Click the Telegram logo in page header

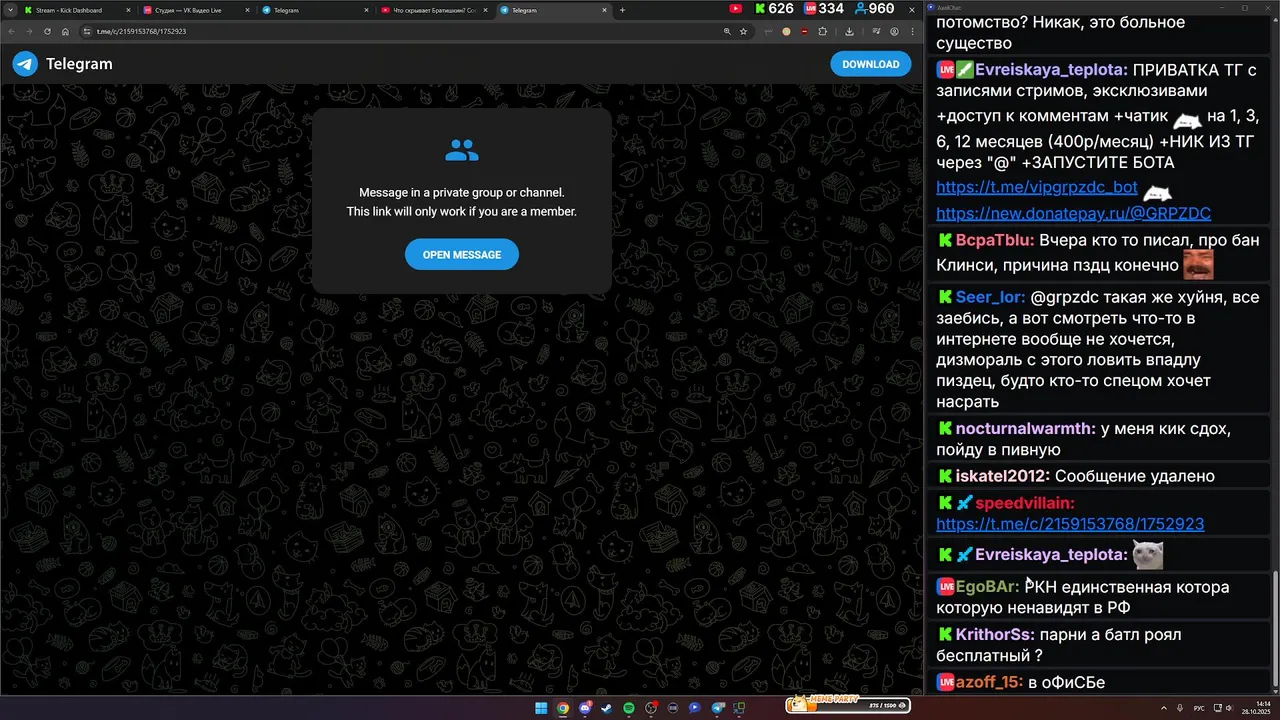point(25,64)
